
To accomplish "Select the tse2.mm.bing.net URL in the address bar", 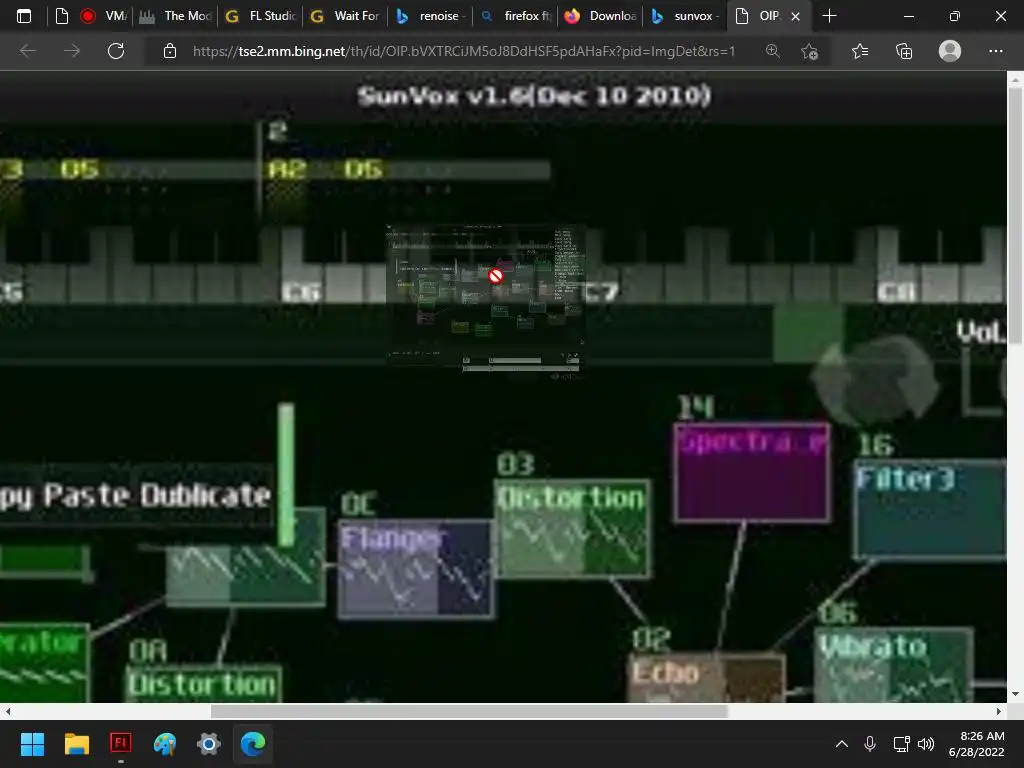I will point(464,51).
